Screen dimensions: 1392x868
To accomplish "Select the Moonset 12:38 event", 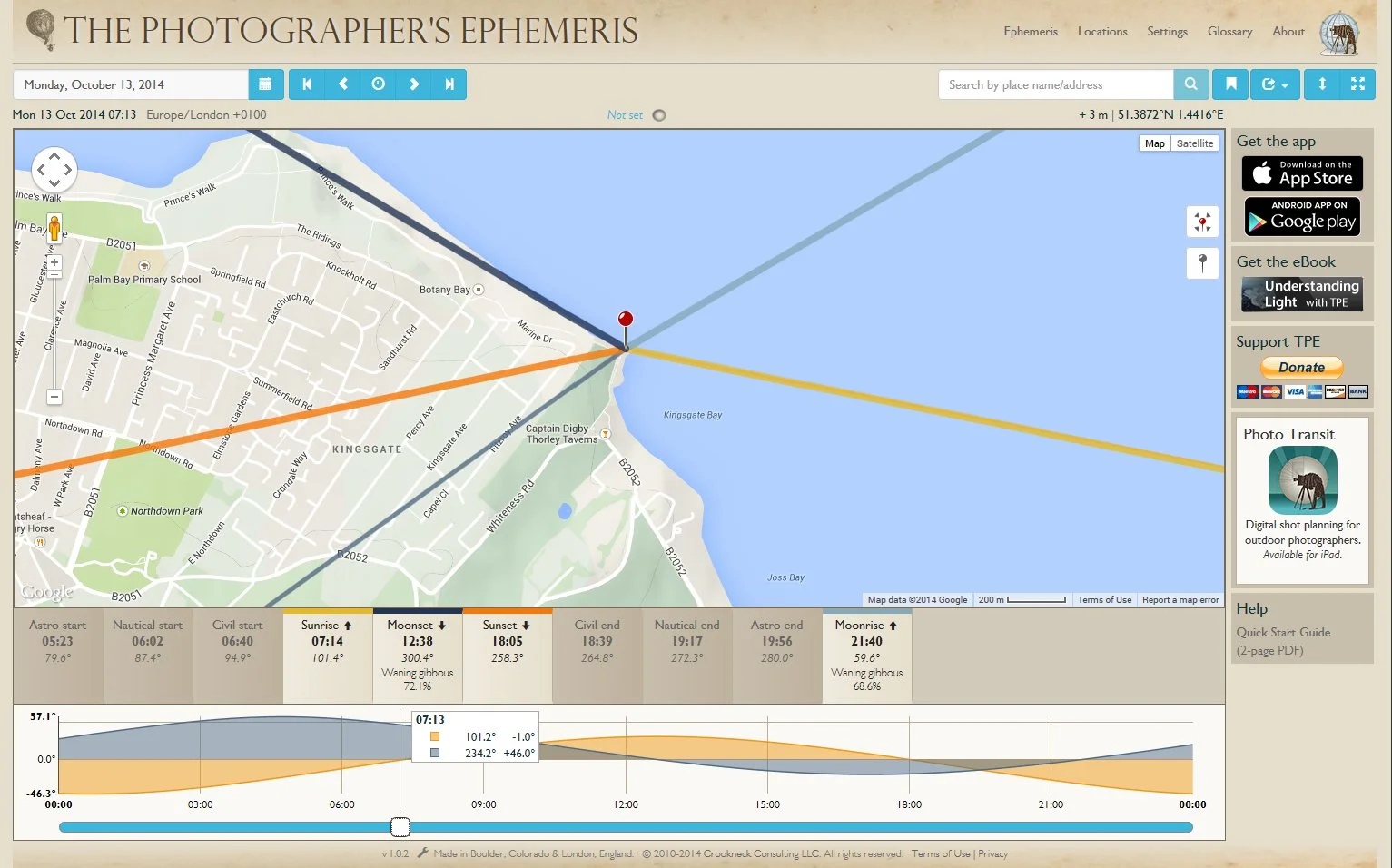I will 418,656.
